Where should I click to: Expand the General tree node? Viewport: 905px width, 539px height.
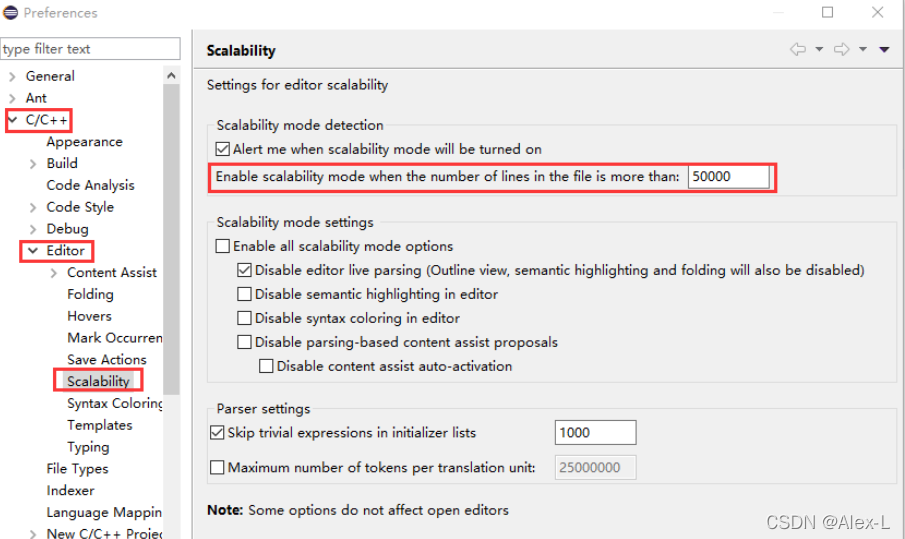coord(11,76)
